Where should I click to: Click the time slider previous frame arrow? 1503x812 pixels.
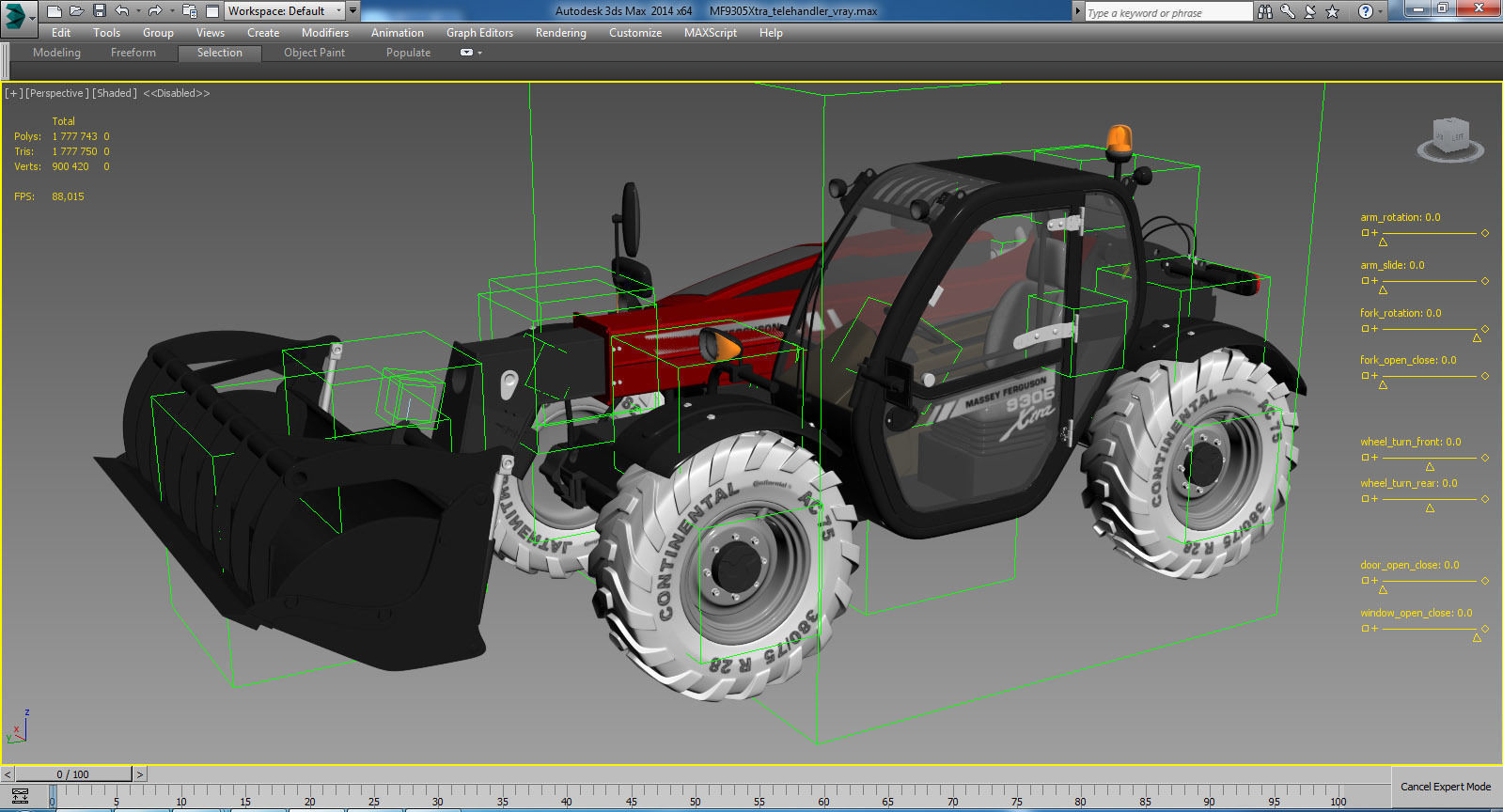coord(8,774)
